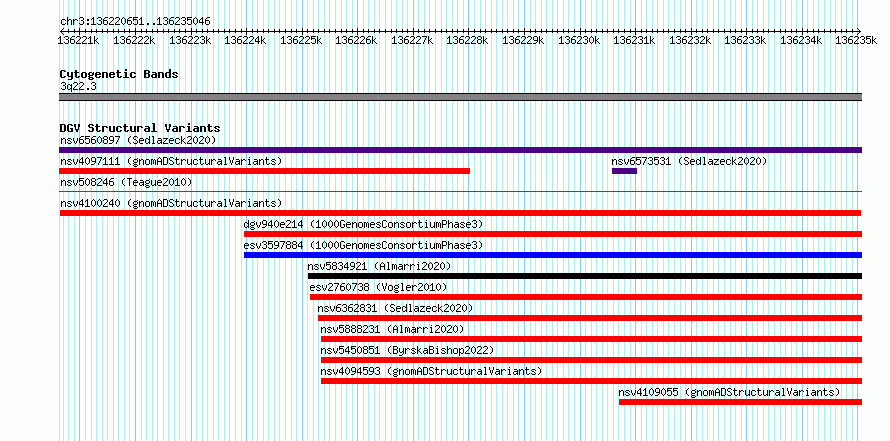Open dgv940e214 (1000GenomesConsortiumPhase3) label
Image resolution: width=890 pixels, height=441 pixels.
click(x=363, y=224)
